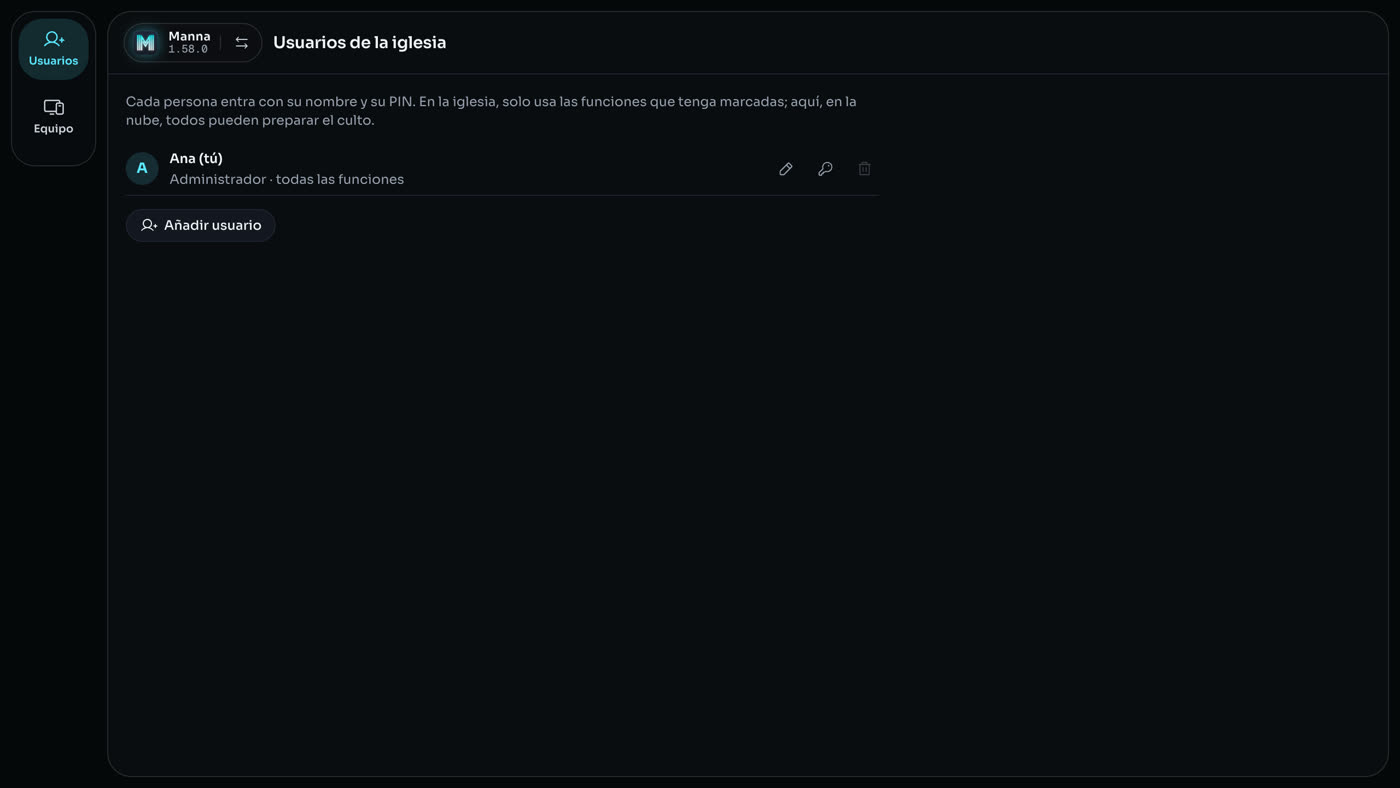The height and width of the screenshot is (788, 1400).
Task: Click the person-plus icon in Añadir usuario
Action: tap(149, 225)
